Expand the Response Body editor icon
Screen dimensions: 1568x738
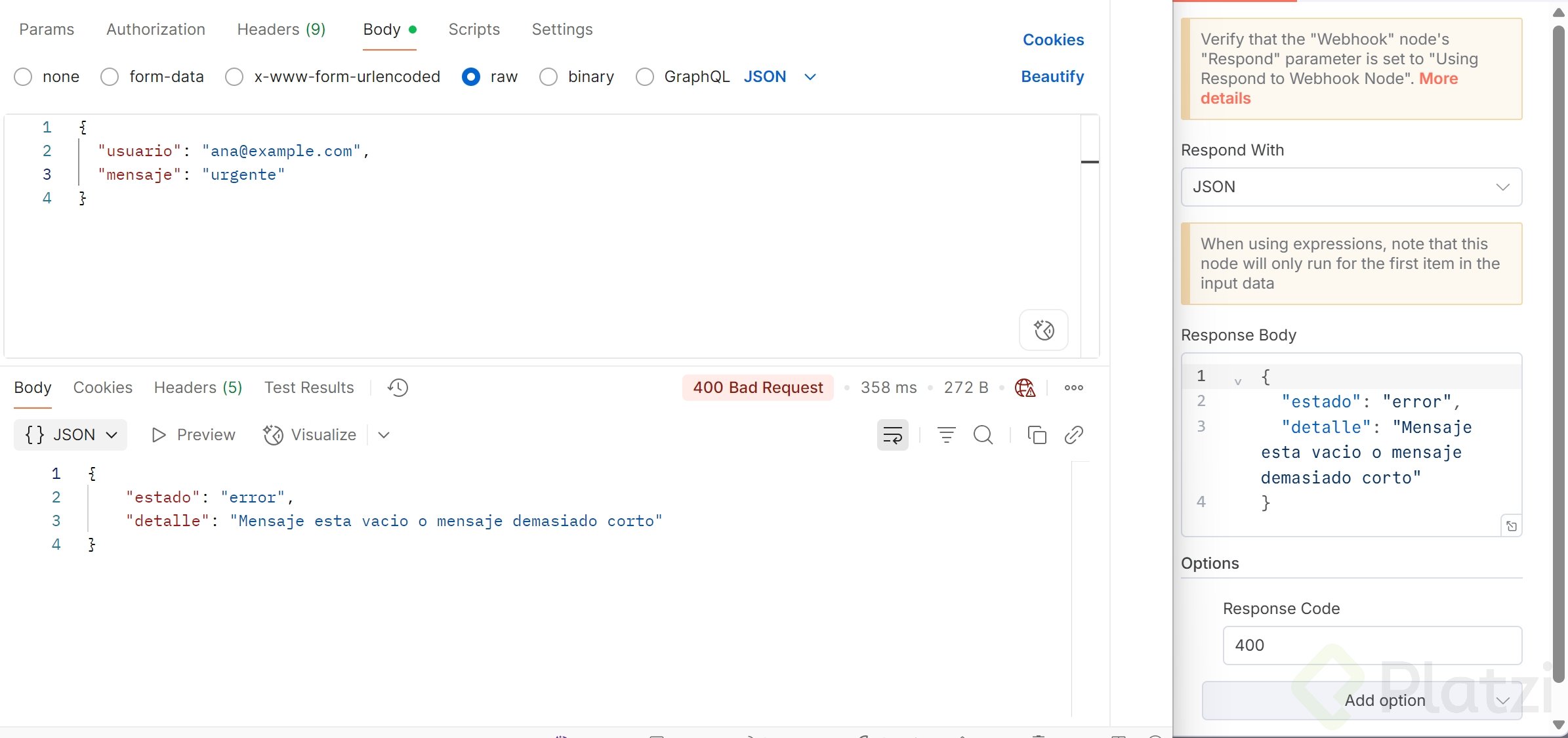1512,526
